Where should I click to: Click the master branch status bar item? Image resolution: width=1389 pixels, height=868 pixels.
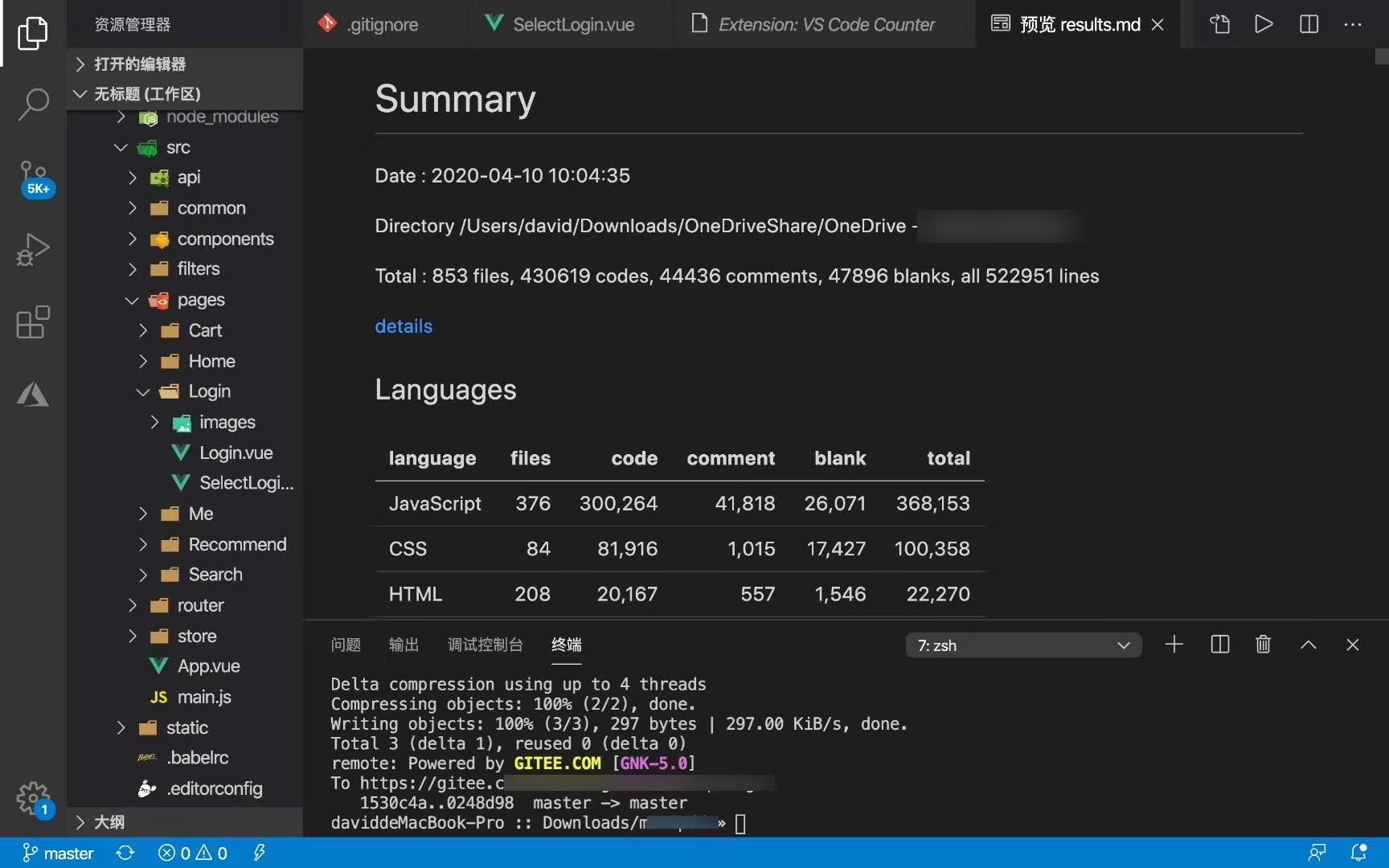point(58,853)
